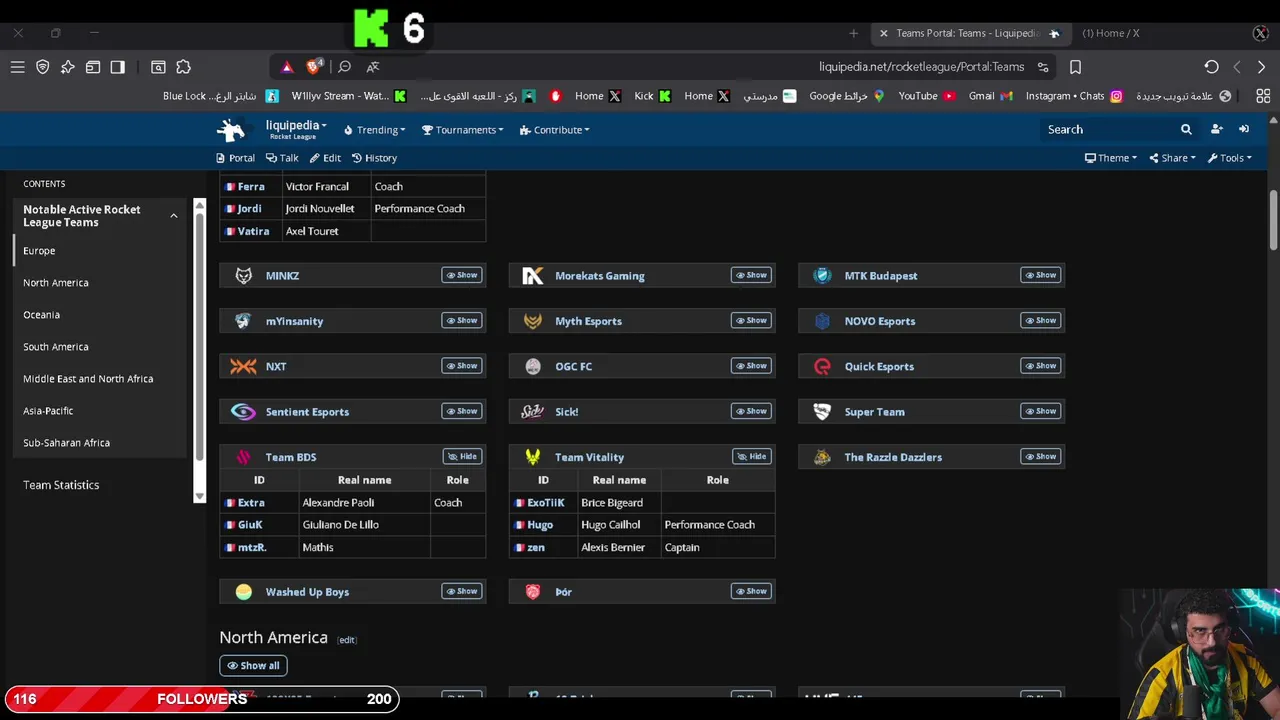Collapse Notable Active Rocket League Teams section
This screenshot has width=1280, height=720.
173,216
